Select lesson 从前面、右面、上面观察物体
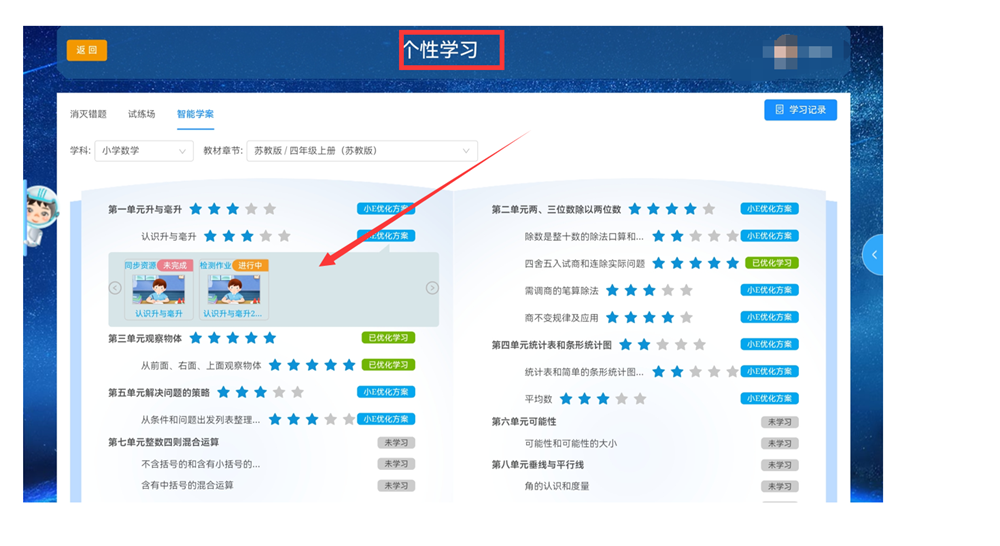The width and height of the screenshot is (1000, 546). (201, 365)
